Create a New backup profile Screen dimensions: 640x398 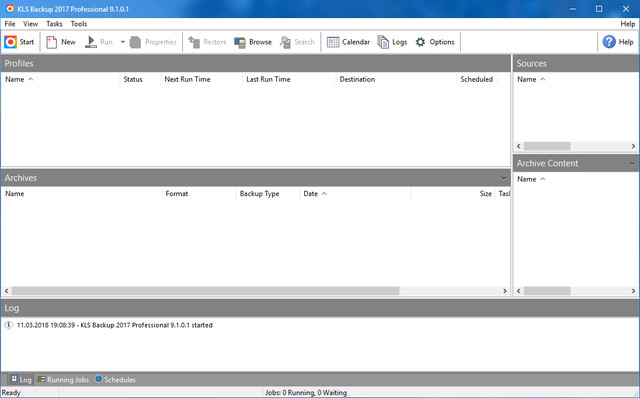(61, 42)
